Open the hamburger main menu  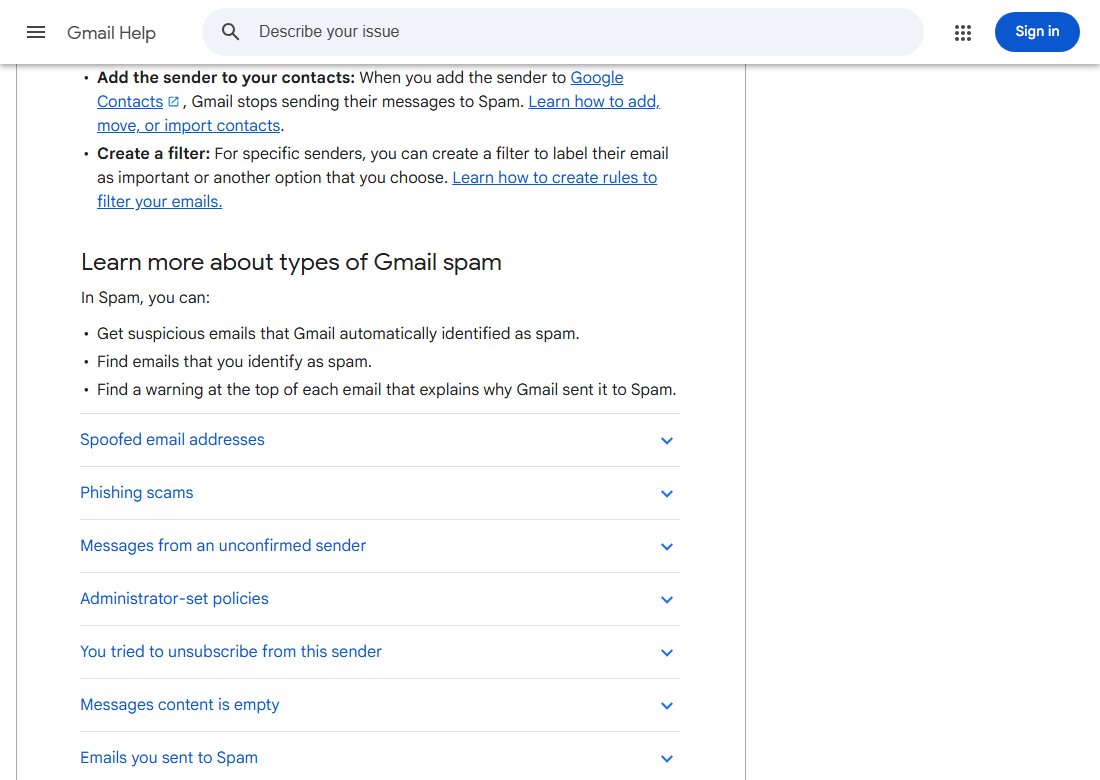click(36, 32)
